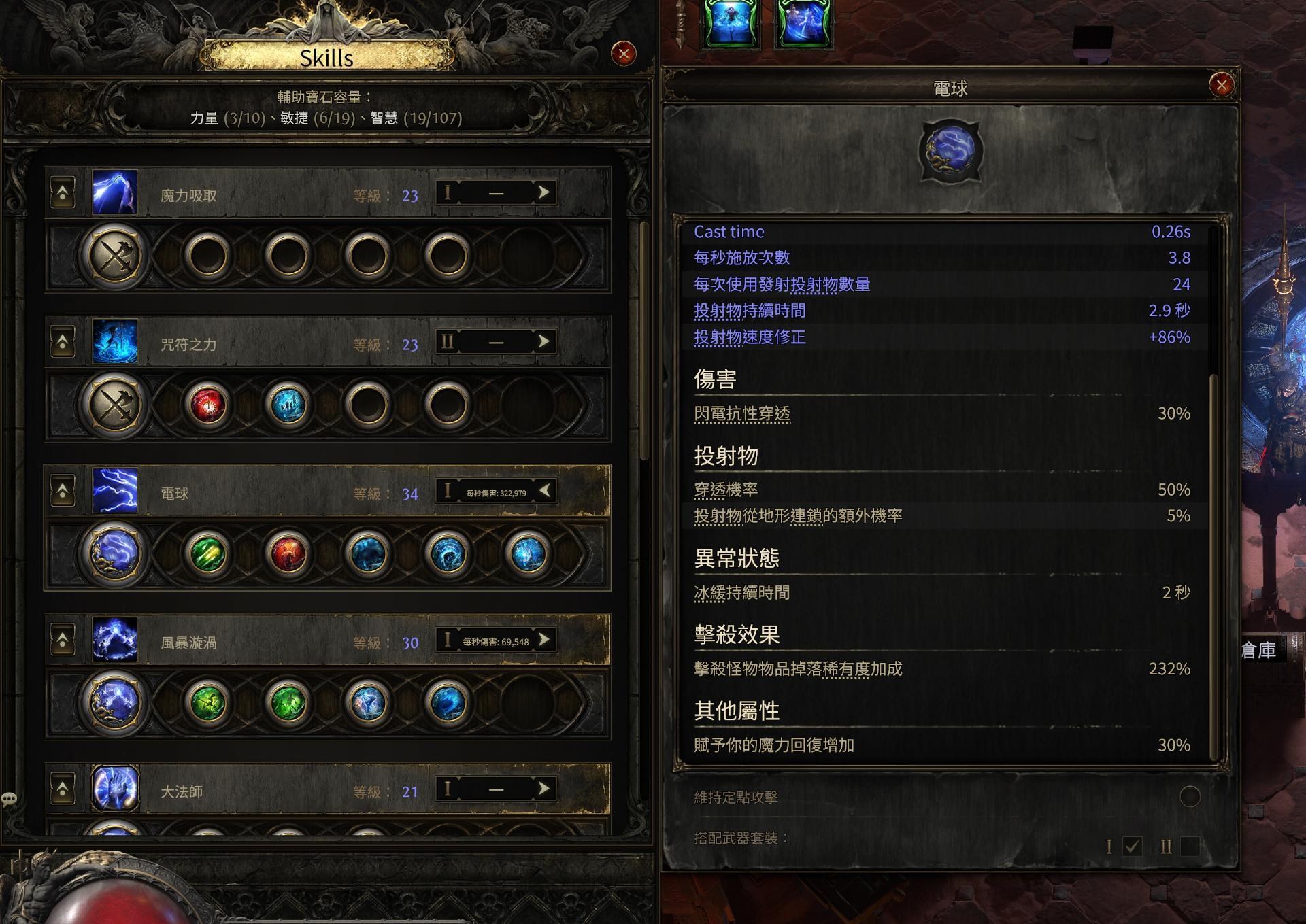Enable weapon set II checkbox
The image size is (1306, 924).
coord(1190,846)
